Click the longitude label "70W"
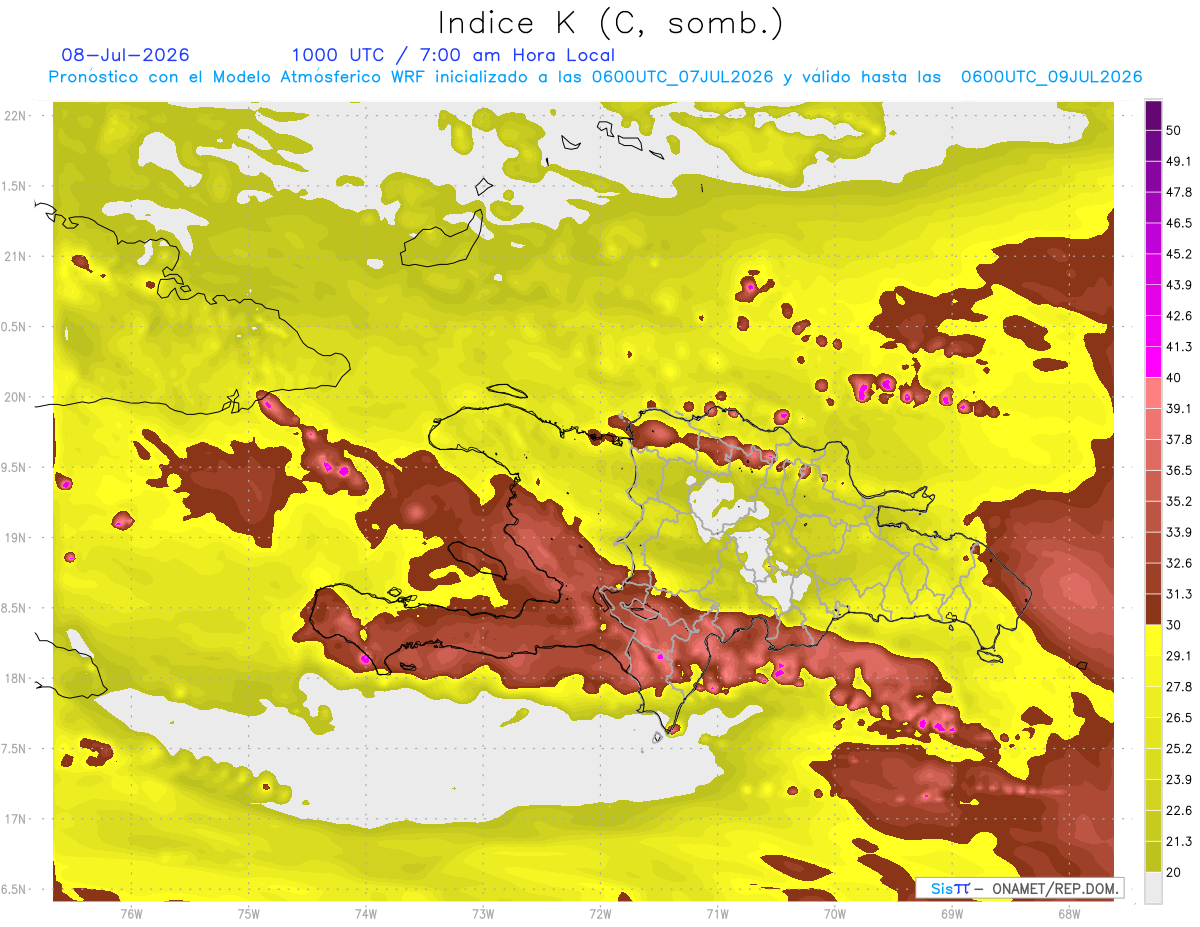The image size is (1200, 927). pyautogui.click(x=835, y=914)
